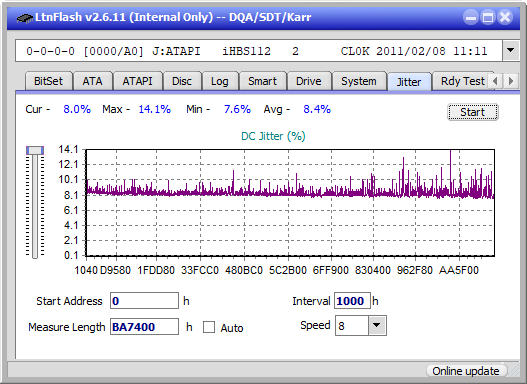This screenshot has height=384, width=527.
Task: Minimize the LtnFlash window
Action: (471, 17)
